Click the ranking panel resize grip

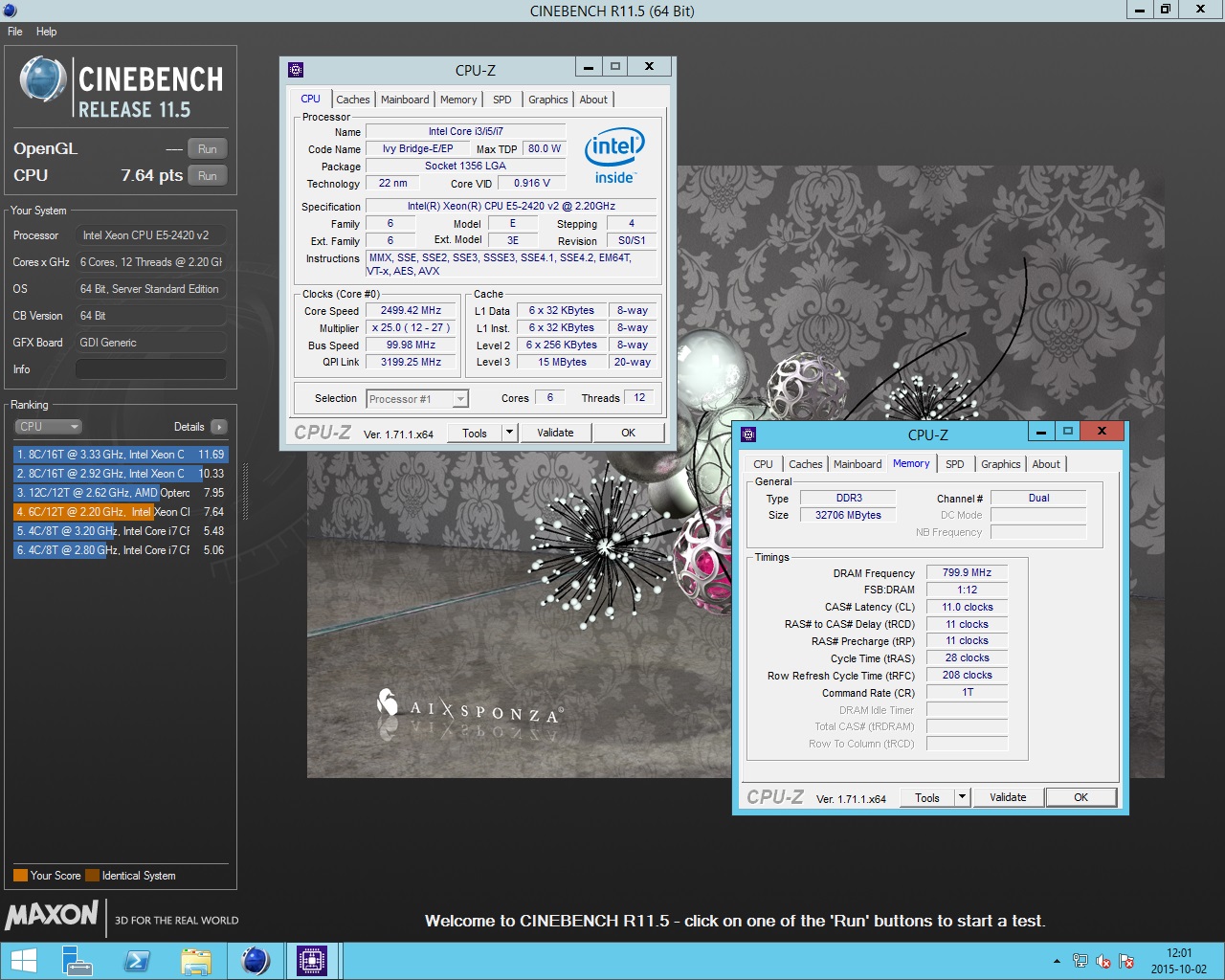tap(245, 492)
